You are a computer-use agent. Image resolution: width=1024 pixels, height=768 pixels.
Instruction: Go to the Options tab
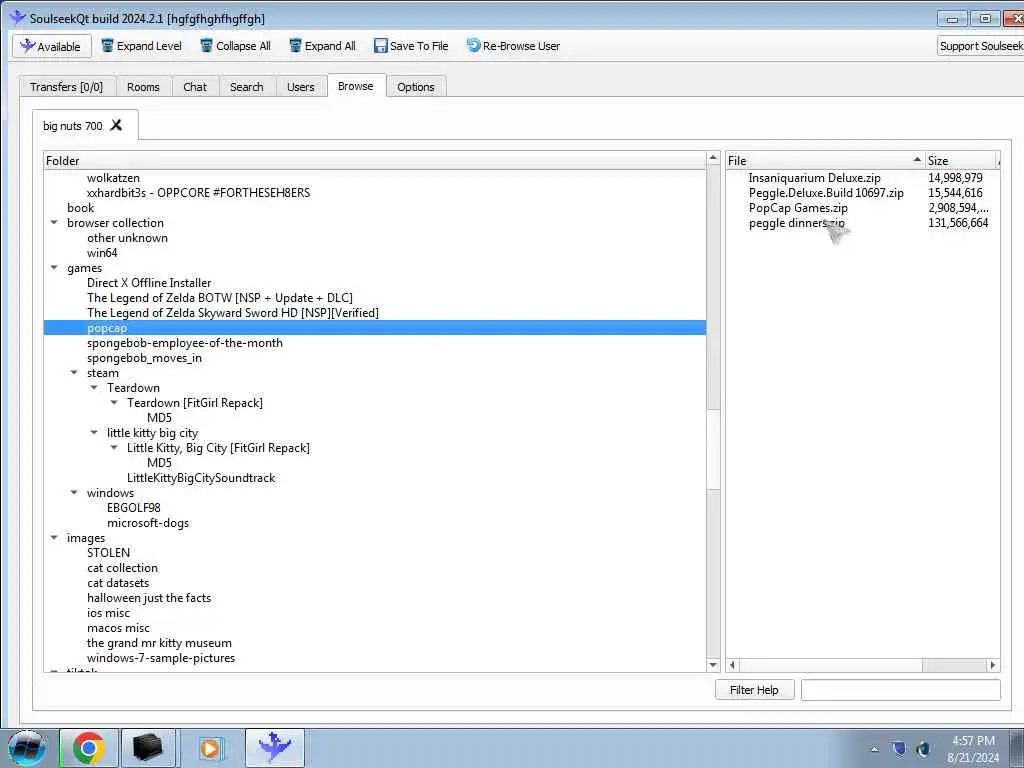coord(416,87)
